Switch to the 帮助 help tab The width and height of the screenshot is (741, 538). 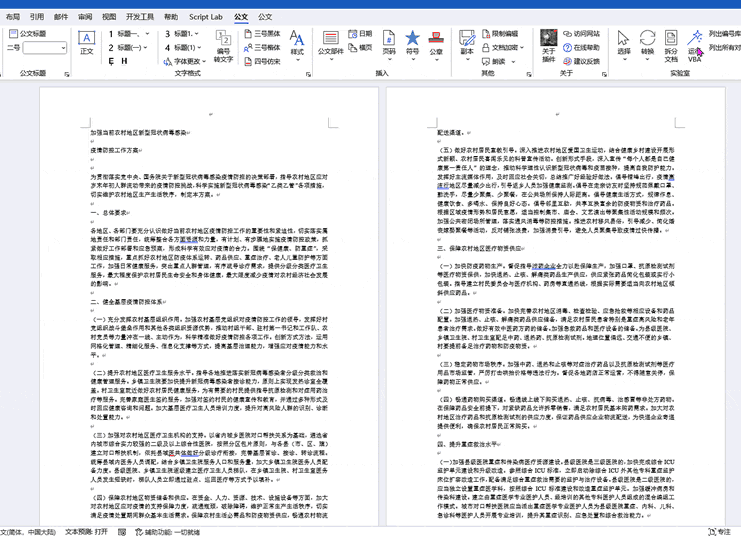(171, 17)
